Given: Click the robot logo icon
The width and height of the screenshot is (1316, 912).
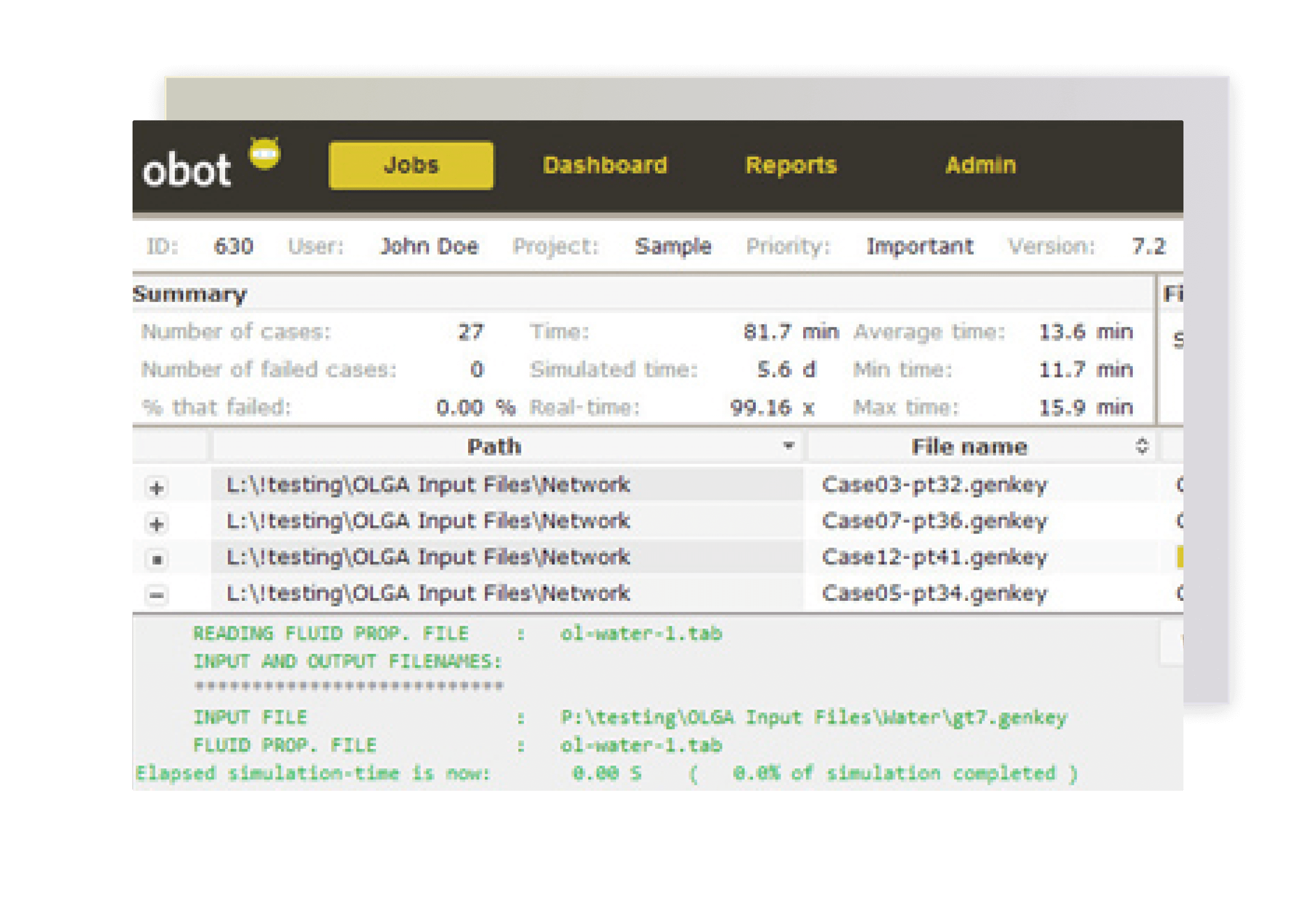Looking at the screenshot, I should [x=265, y=153].
